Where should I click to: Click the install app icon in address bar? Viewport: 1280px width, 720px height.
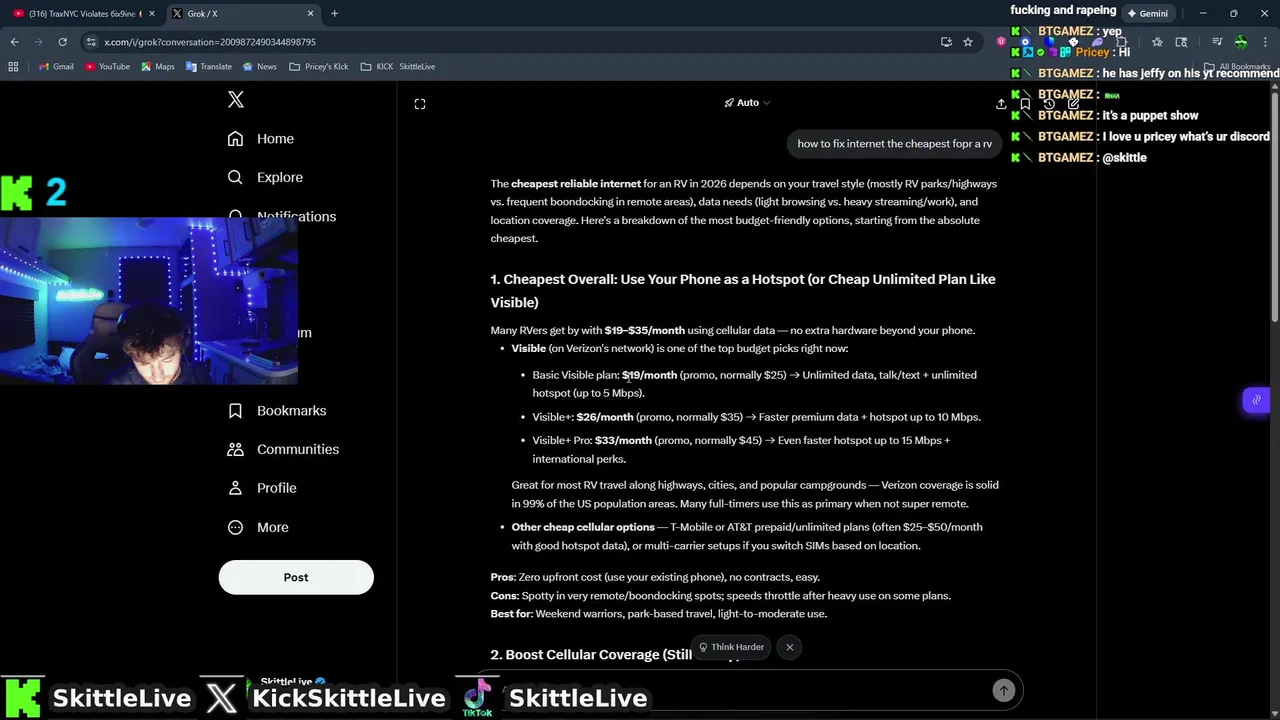[946, 42]
